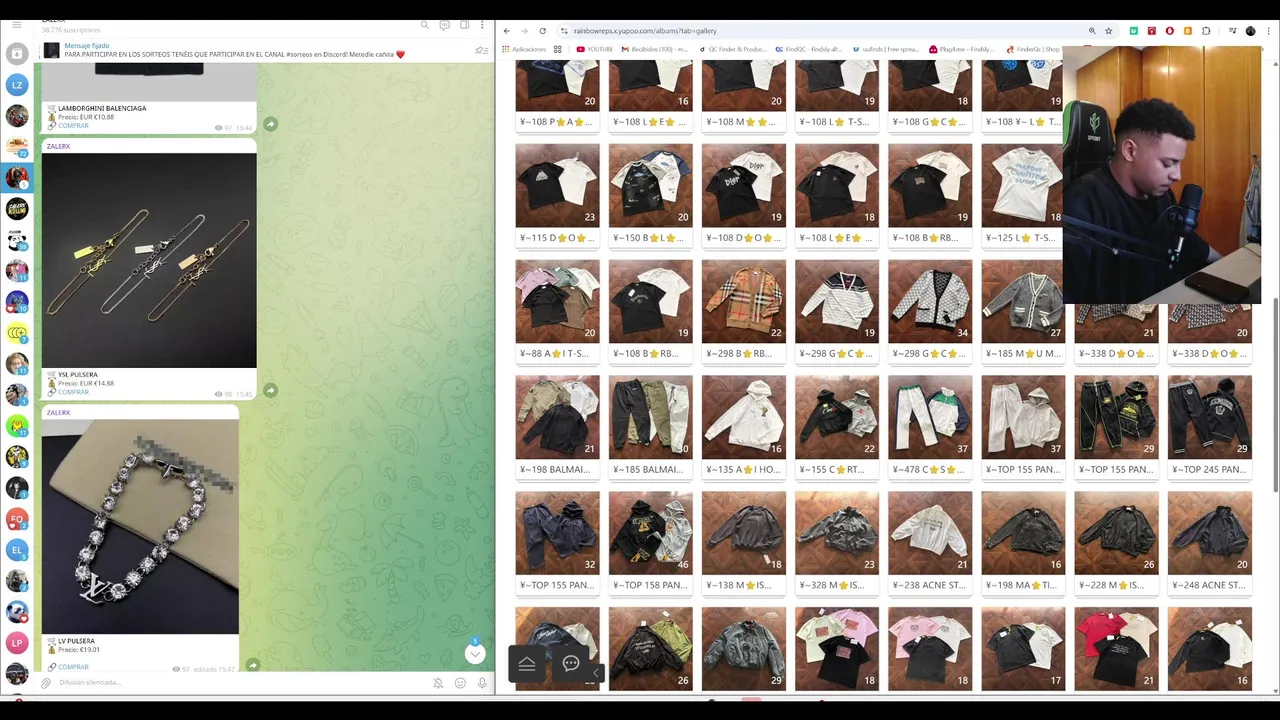Screen dimensions: 1280x720
Task: Open the browser extensions puzzle icon
Action: [x=1206, y=31]
